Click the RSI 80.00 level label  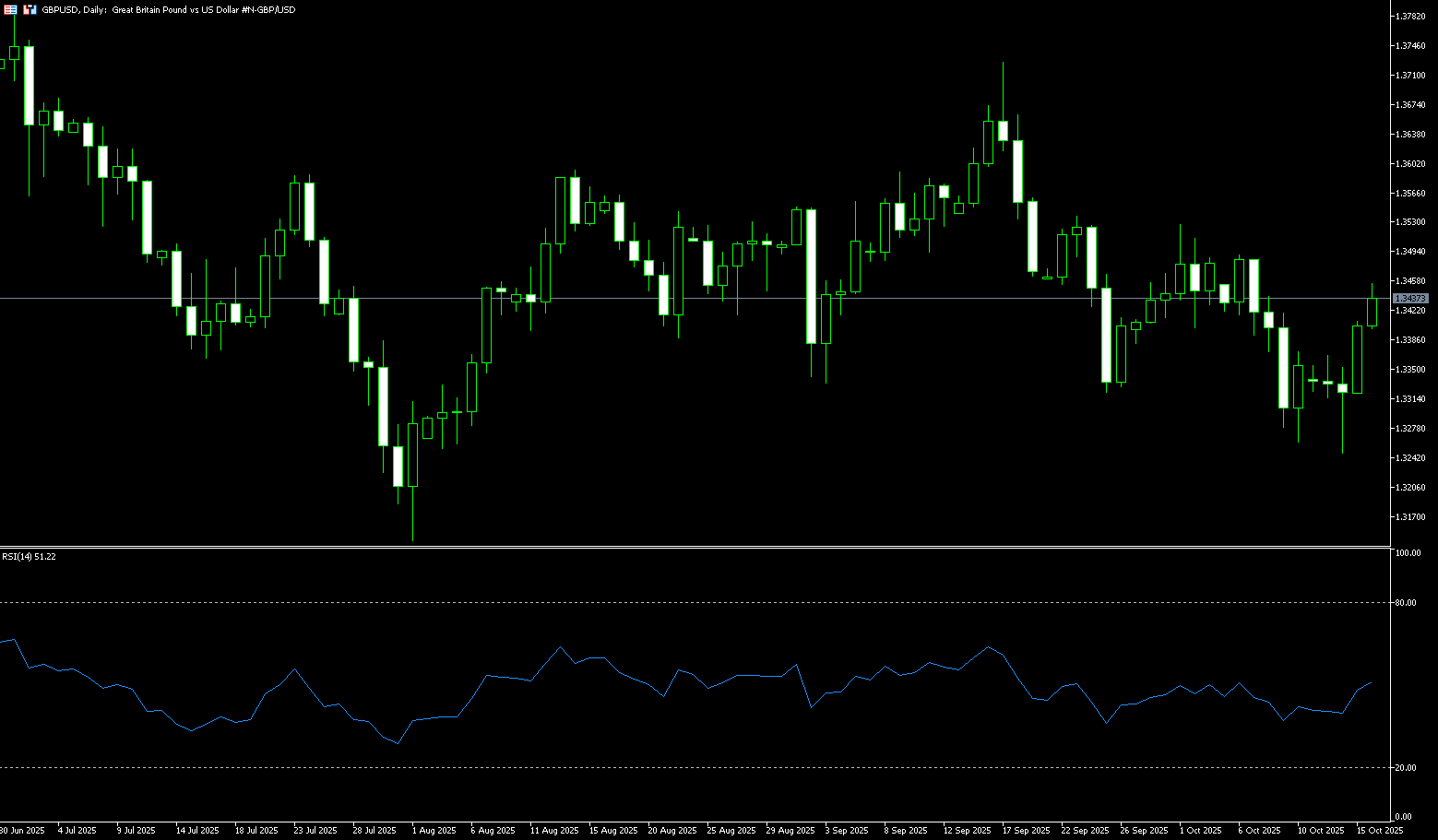[1406, 603]
